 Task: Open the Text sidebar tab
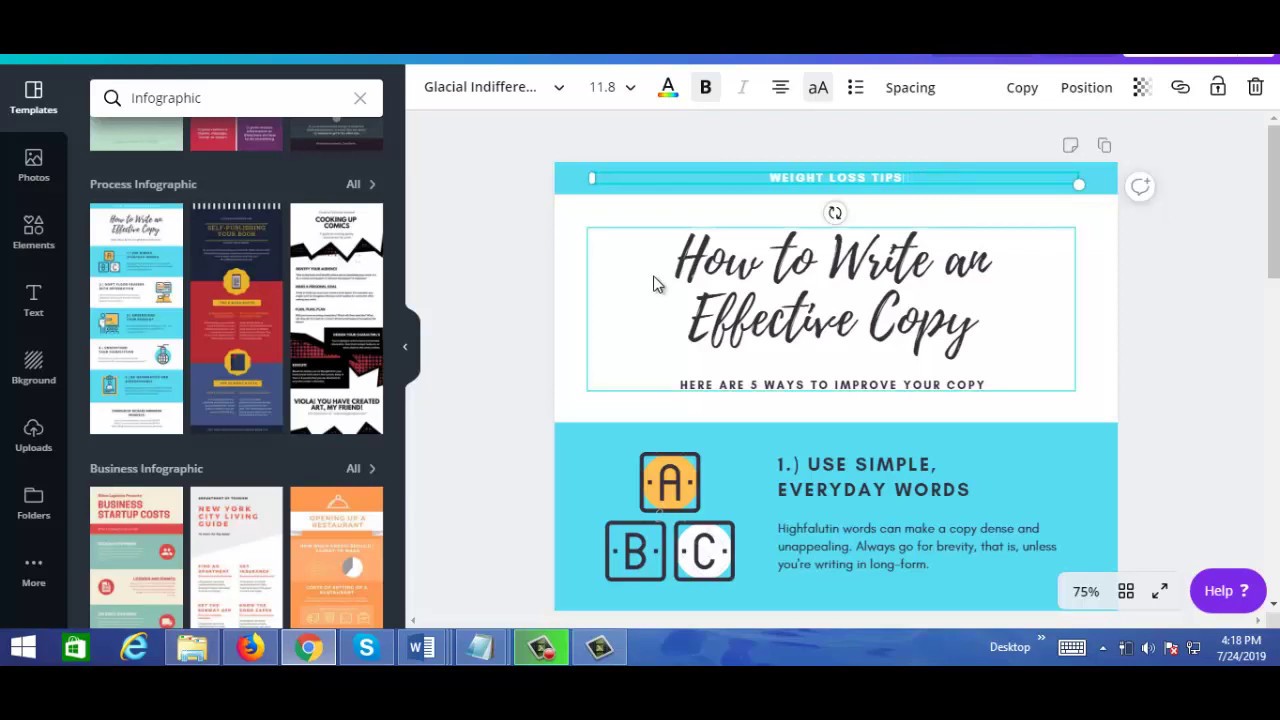click(x=33, y=301)
